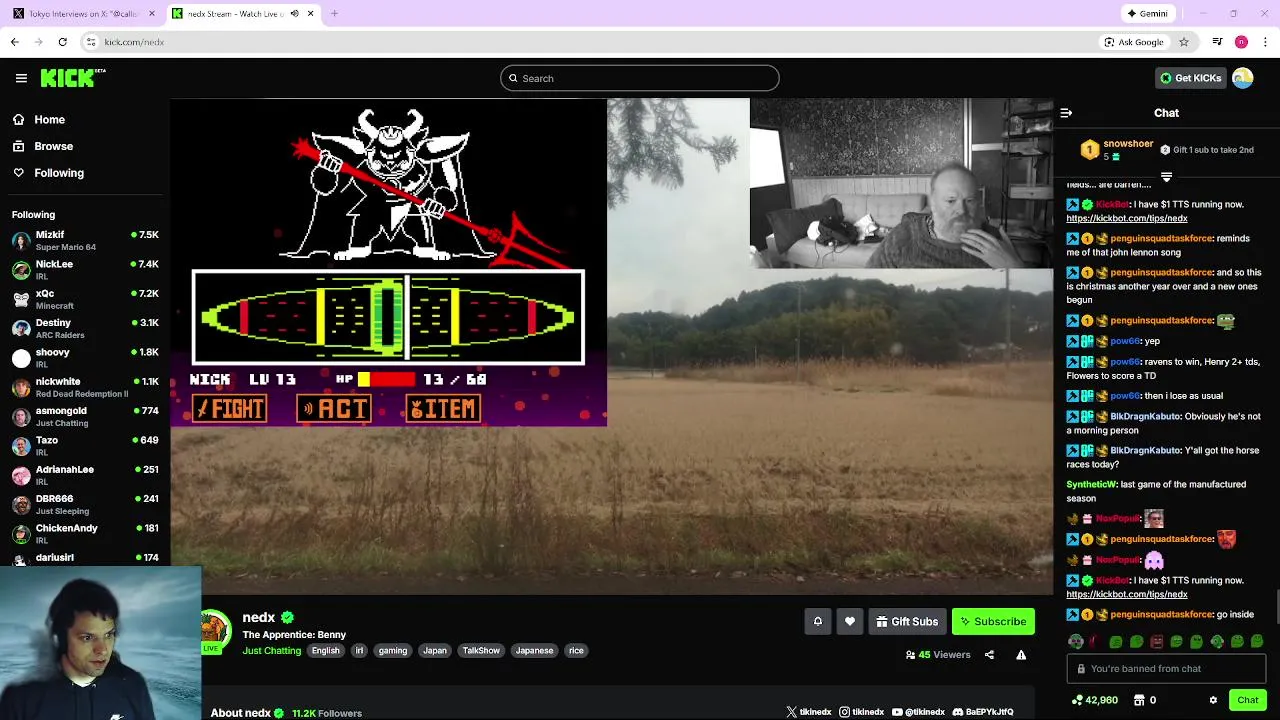This screenshot has height=720, width=1280.
Task: Open Tazo channel in Following list
Action: (x=85, y=445)
